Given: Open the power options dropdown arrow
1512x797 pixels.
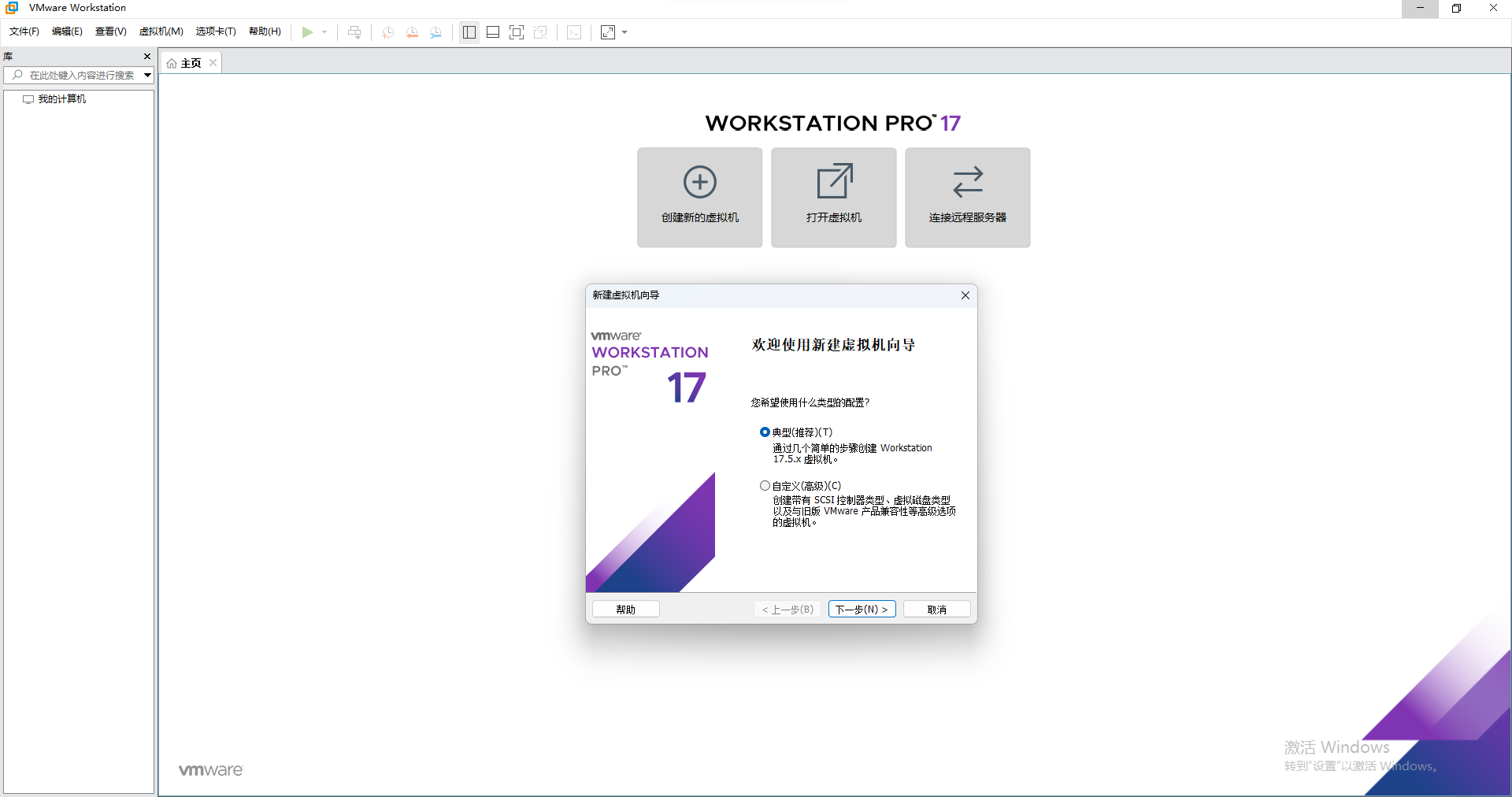Looking at the screenshot, I should (324, 32).
